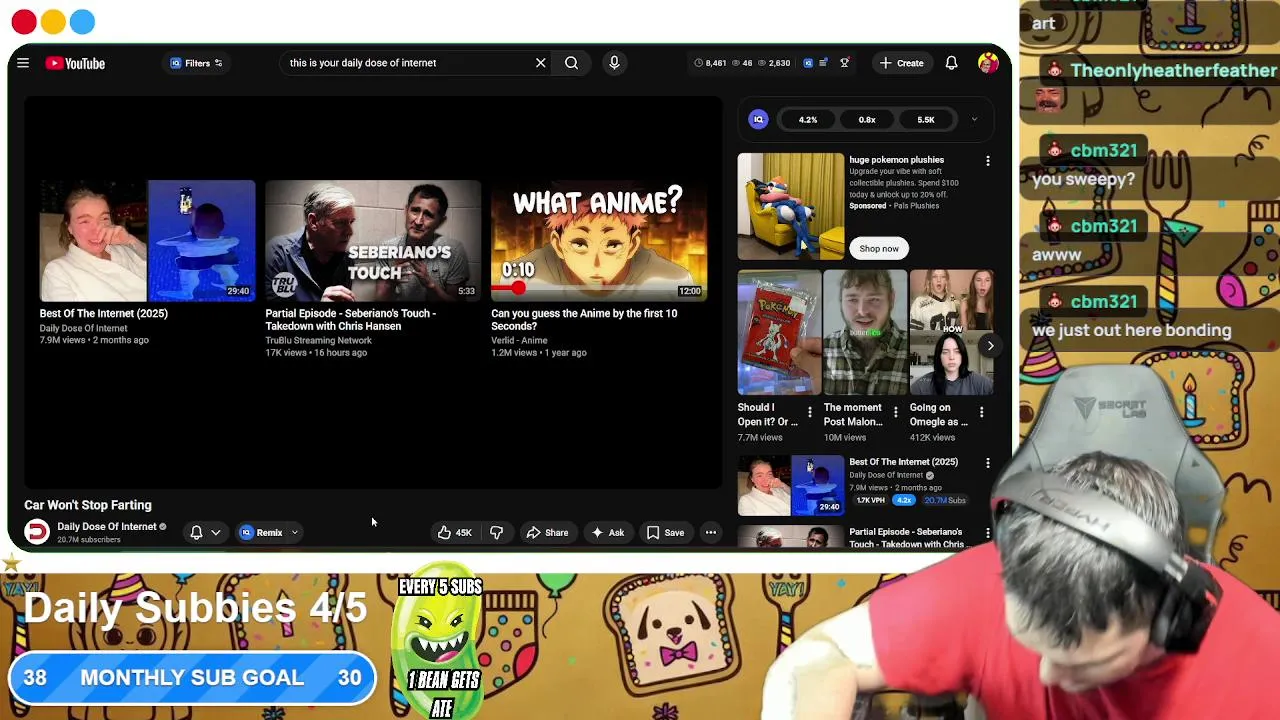Open Seberiano's Touch end-screen thumbnail
Viewport: 1280px width, 720px height.
click(373, 240)
